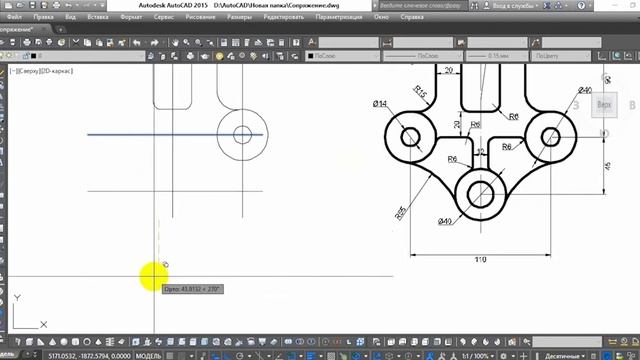The image size is (640, 360).
Task: Click the Cut (scissors) toolbar icon
Action: [x=76, y=42]
